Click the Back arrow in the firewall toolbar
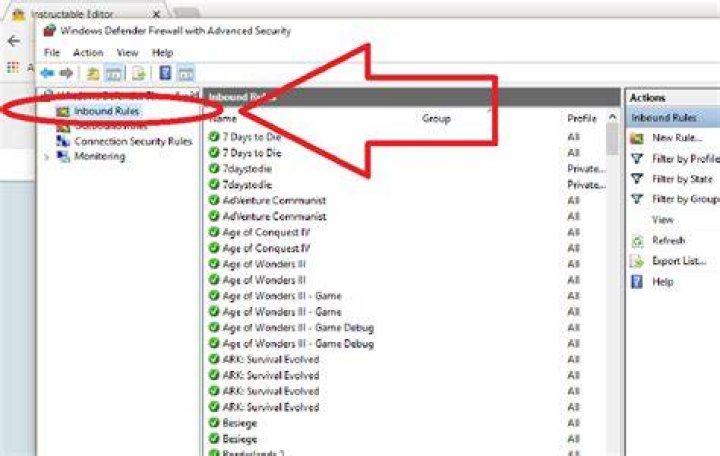Image resolution: width=720 pixels, height=456 pixels. [47, 73]
